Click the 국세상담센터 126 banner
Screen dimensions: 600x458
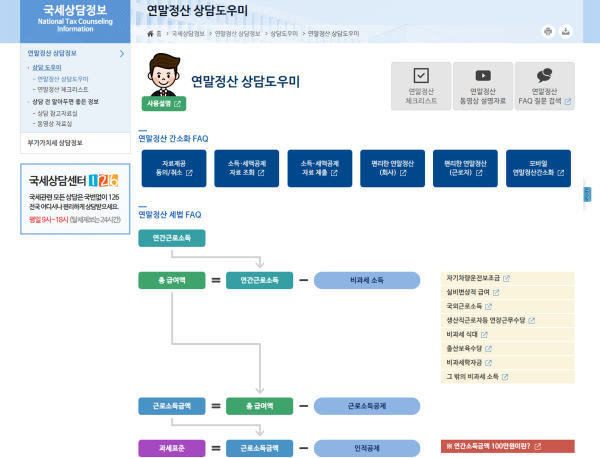tap(75, 199)
